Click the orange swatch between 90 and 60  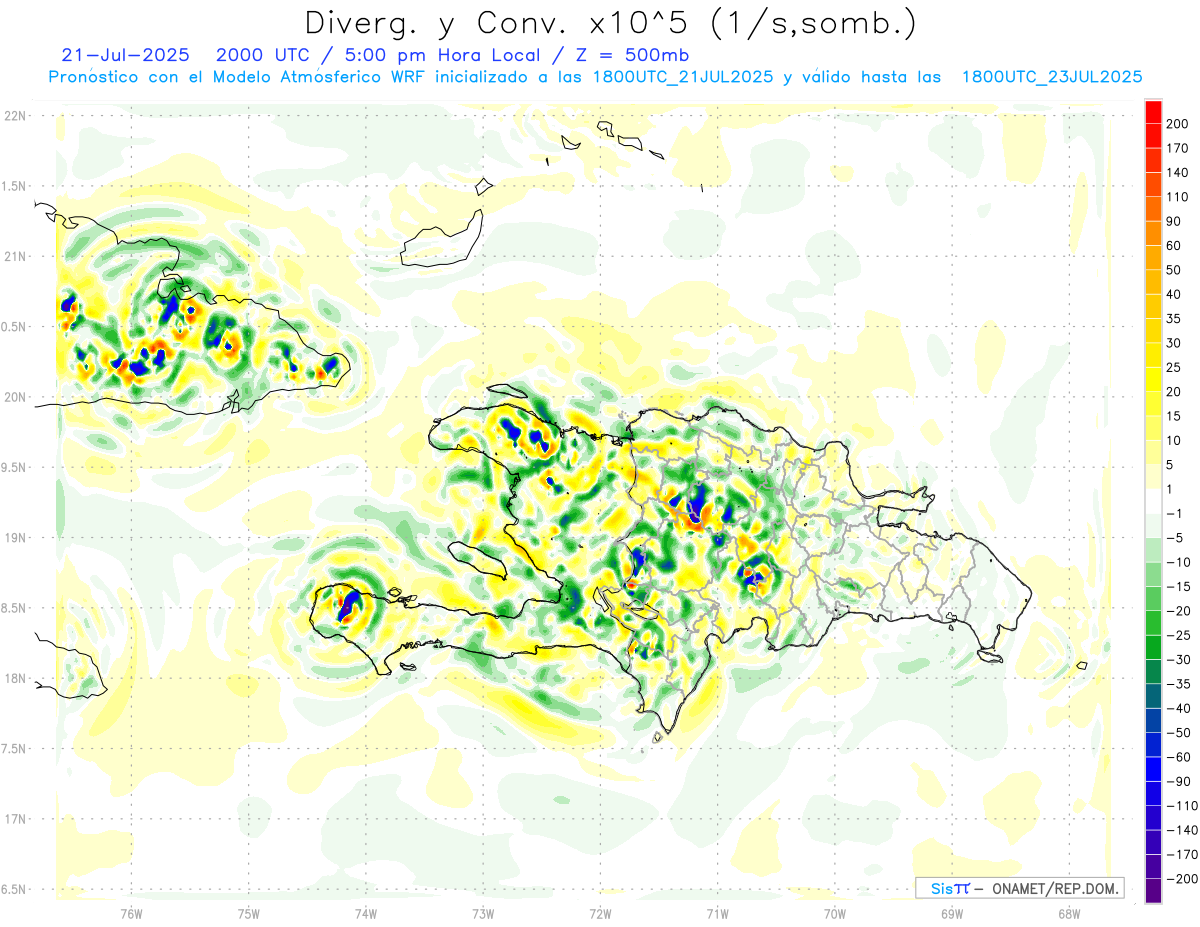(1153, 233)
